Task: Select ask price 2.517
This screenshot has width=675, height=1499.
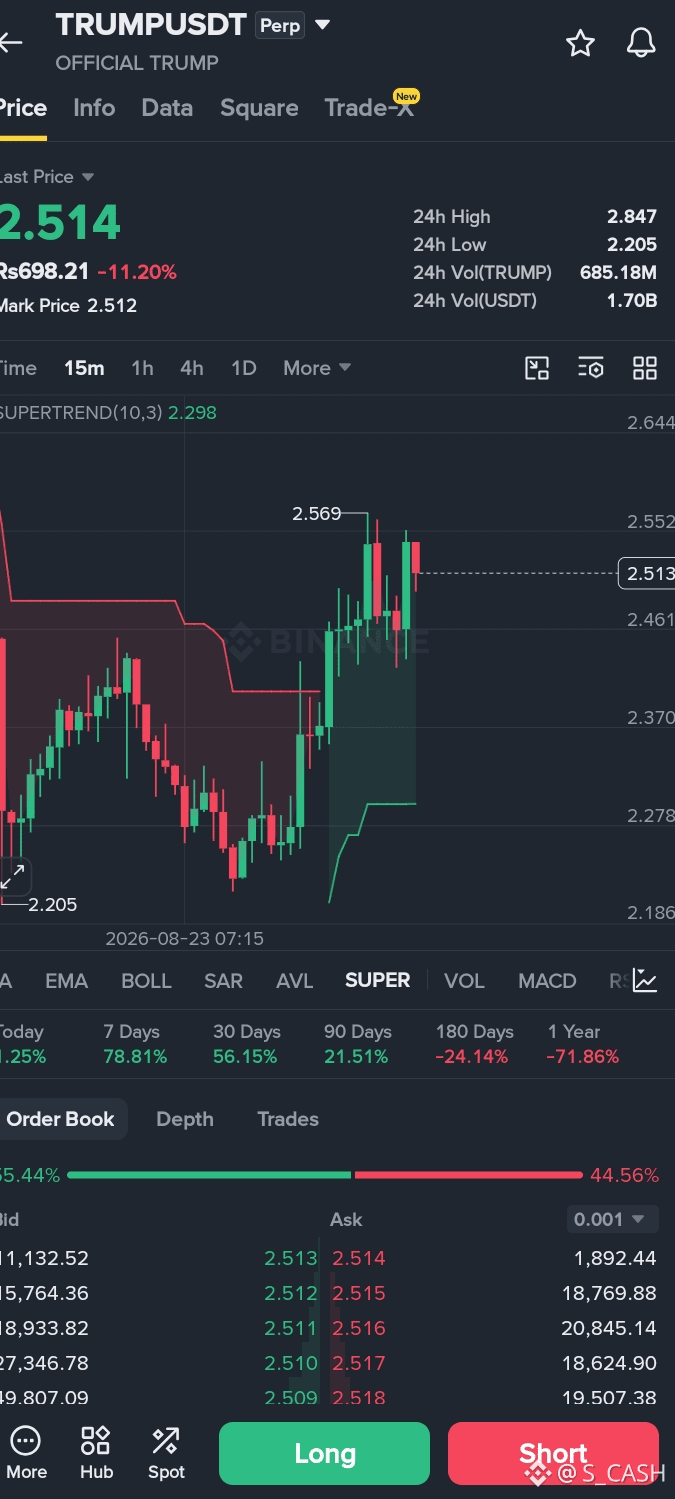Action: point(359,1363)
